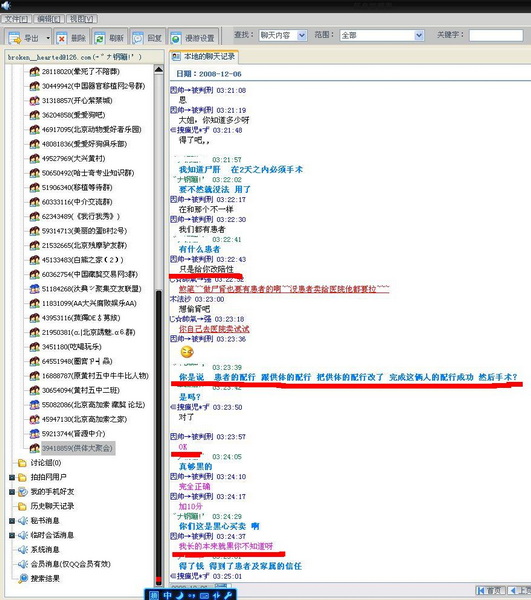Click the app icon in the title bar

point(6,5)
